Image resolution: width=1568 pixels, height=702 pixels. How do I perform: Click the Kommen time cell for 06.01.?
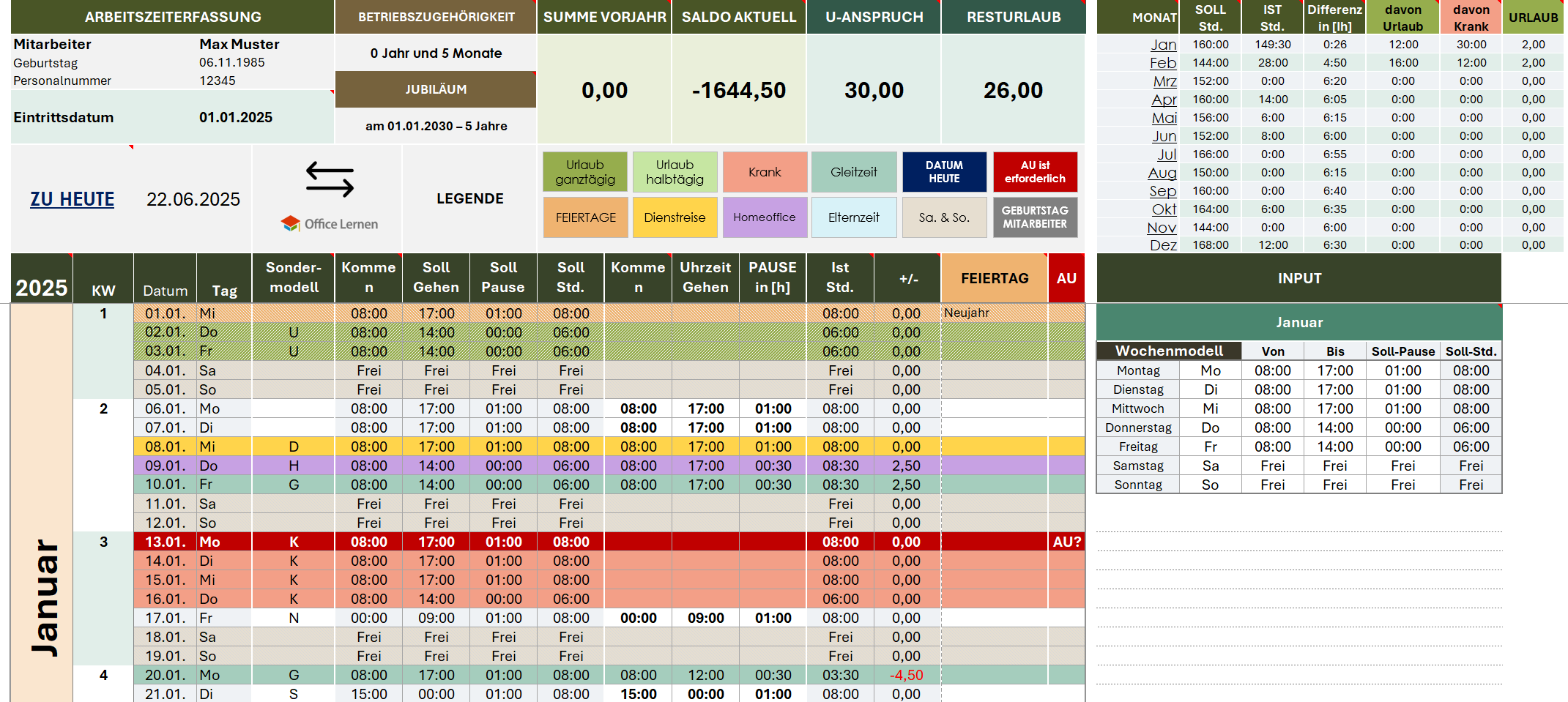pyautogui.click(x=638, y=408)
